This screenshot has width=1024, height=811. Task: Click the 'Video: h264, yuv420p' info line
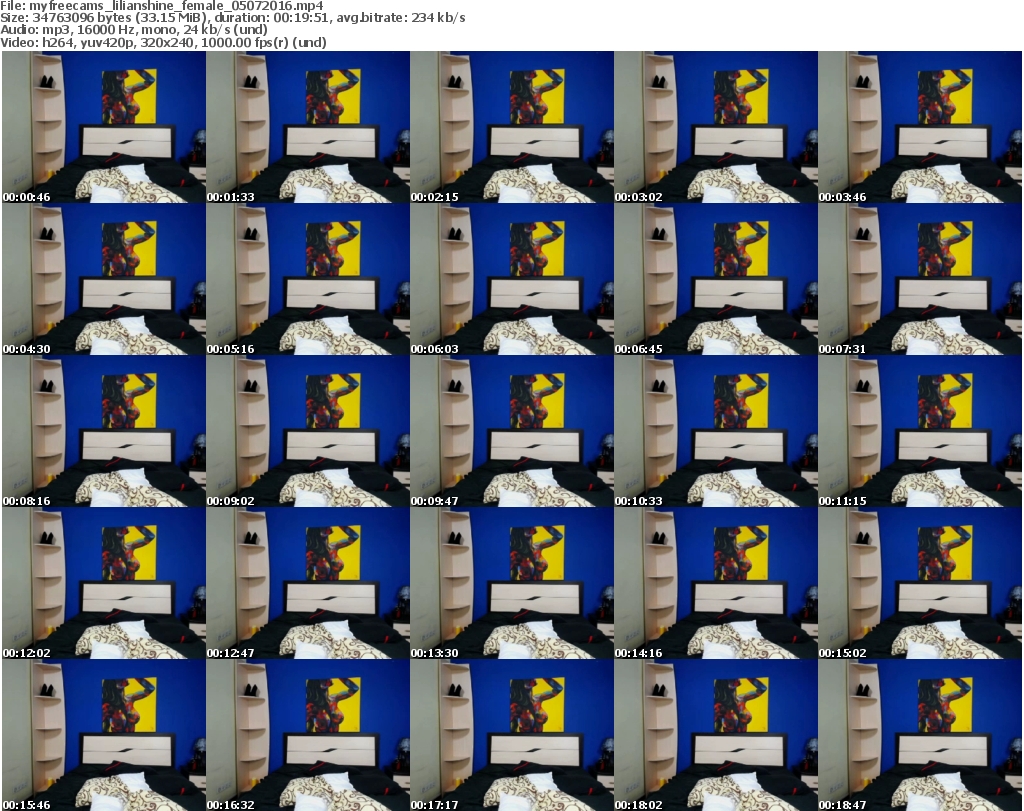click(x=163, y=42)
